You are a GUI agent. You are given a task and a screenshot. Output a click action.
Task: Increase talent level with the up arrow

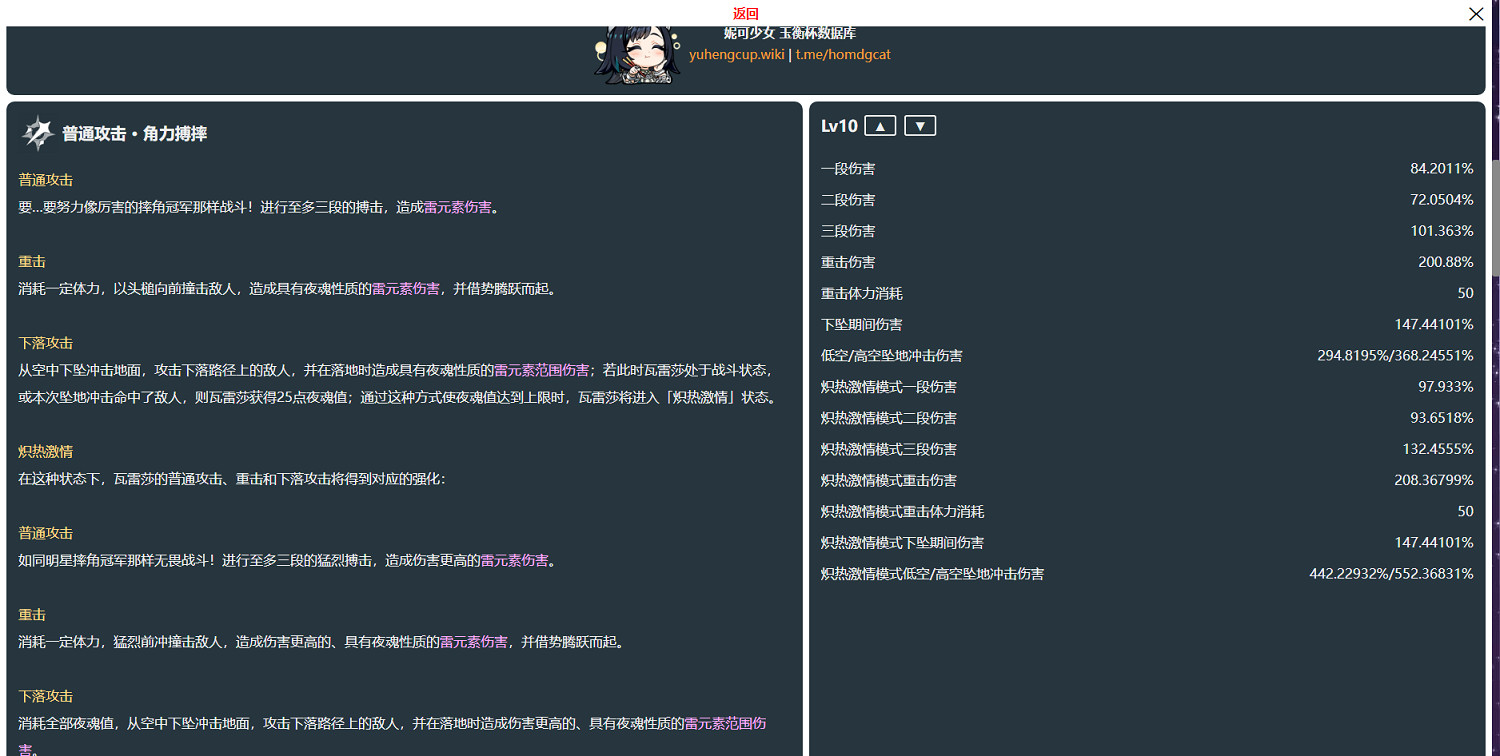click(879, 125)
